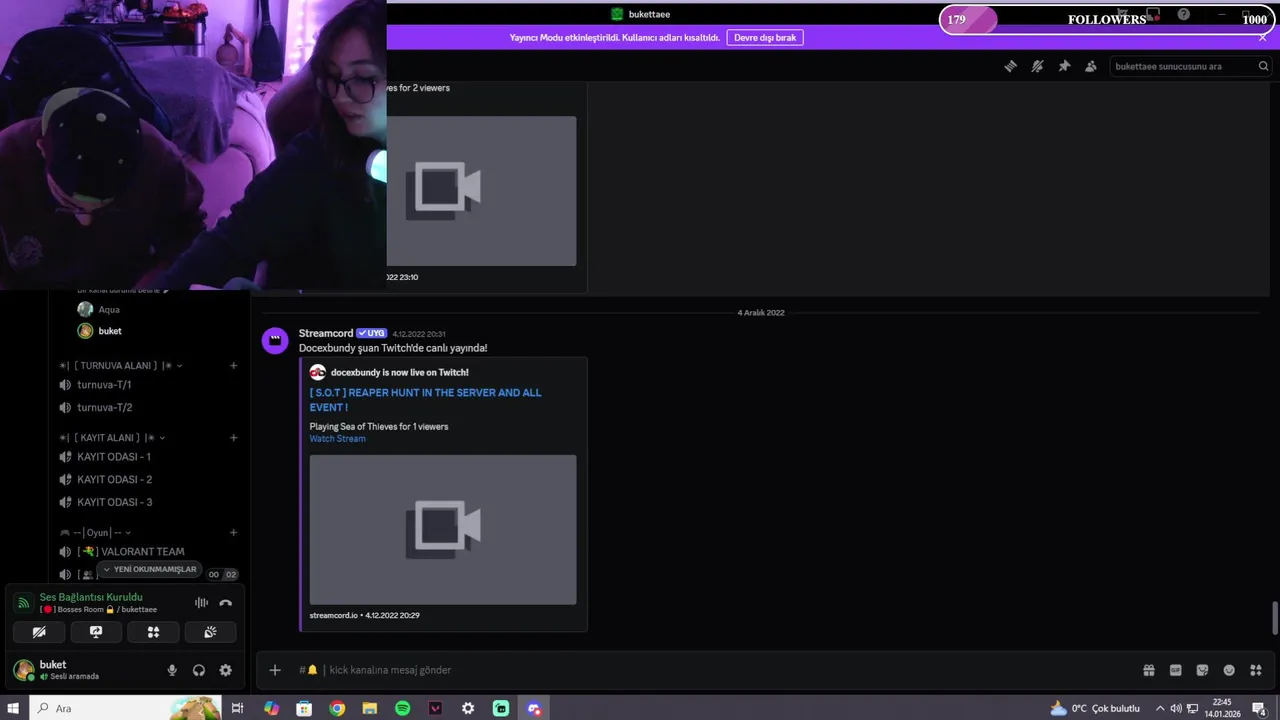Viewport: 1280px width, 720px height.
Task: Toggle noise suppression waveform icon
Action: [201, 603]
